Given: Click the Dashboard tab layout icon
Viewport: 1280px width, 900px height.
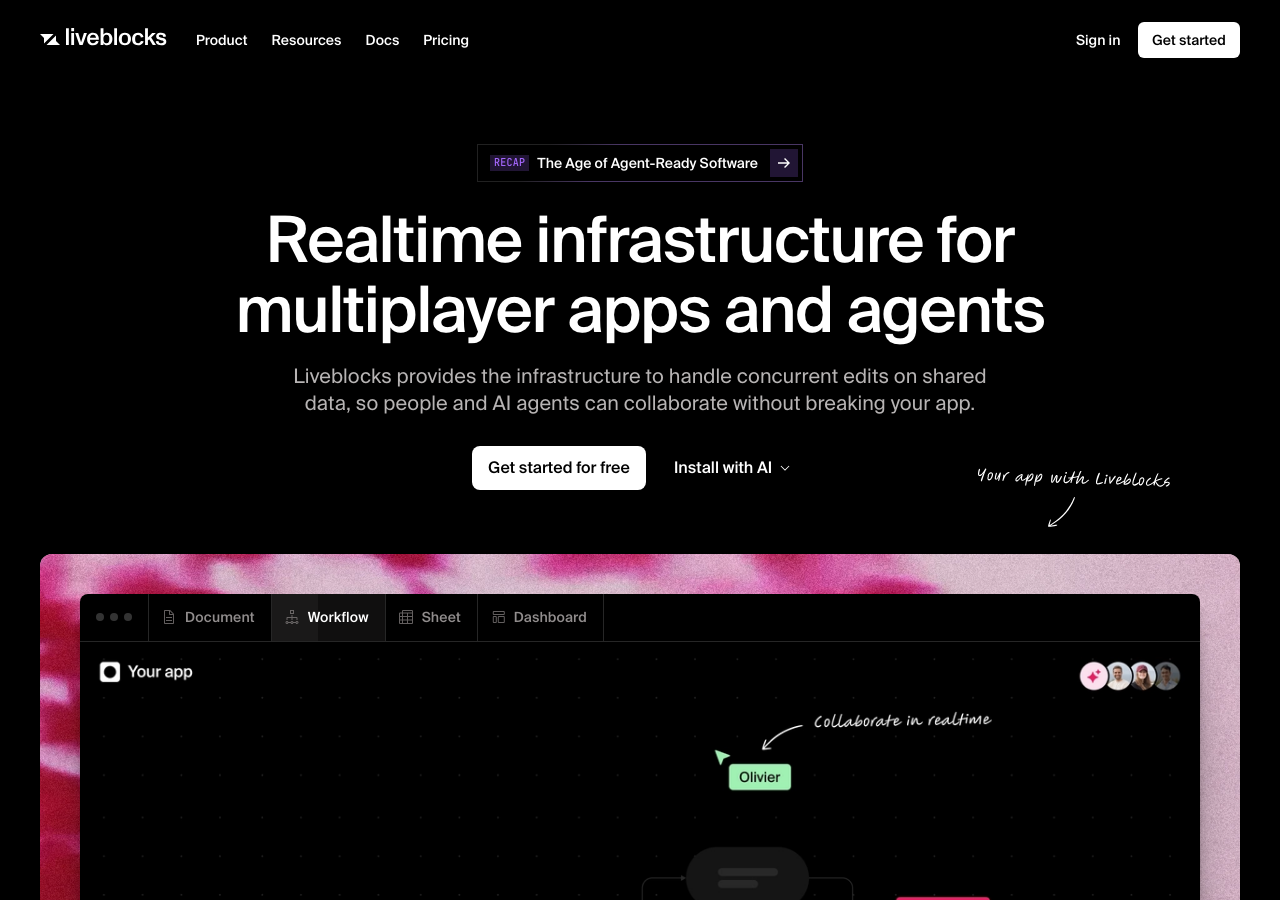Looking at the screenshot, I should click(x=498, y=617).
